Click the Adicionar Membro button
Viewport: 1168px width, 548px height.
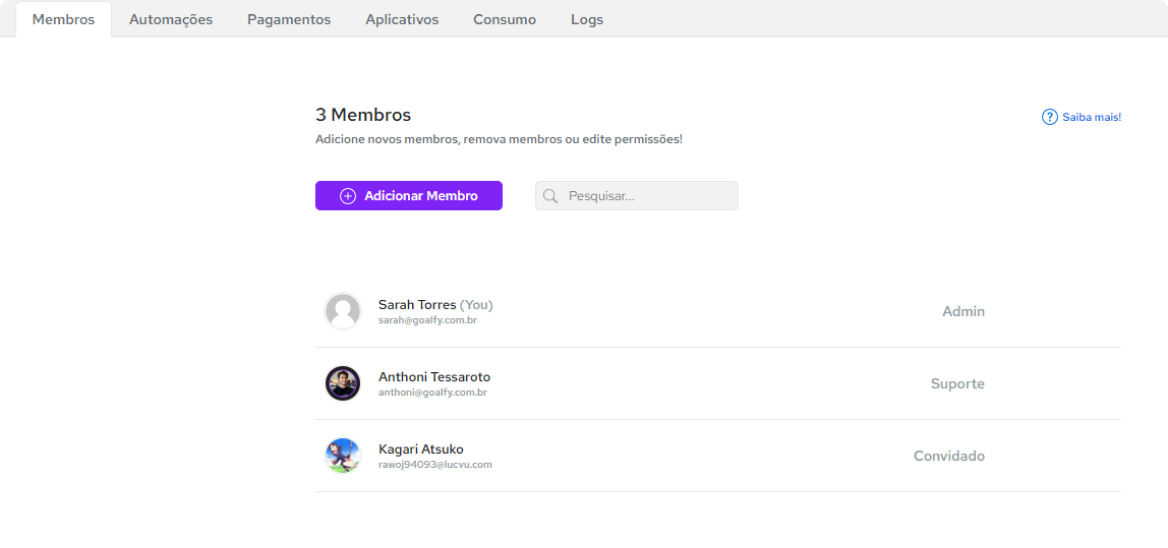coord(409,196)
